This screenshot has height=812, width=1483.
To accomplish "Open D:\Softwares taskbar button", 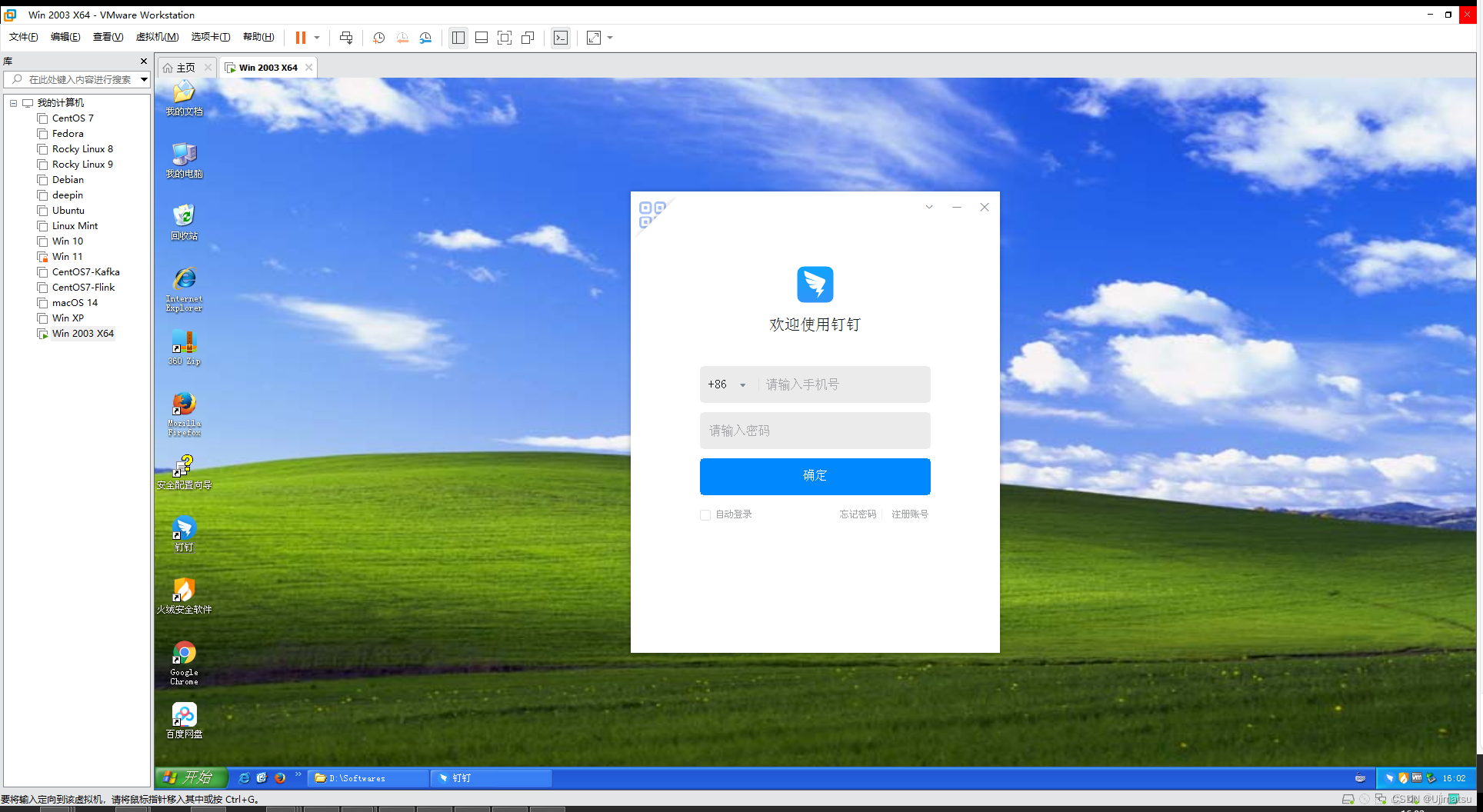I will coord(368,778).
